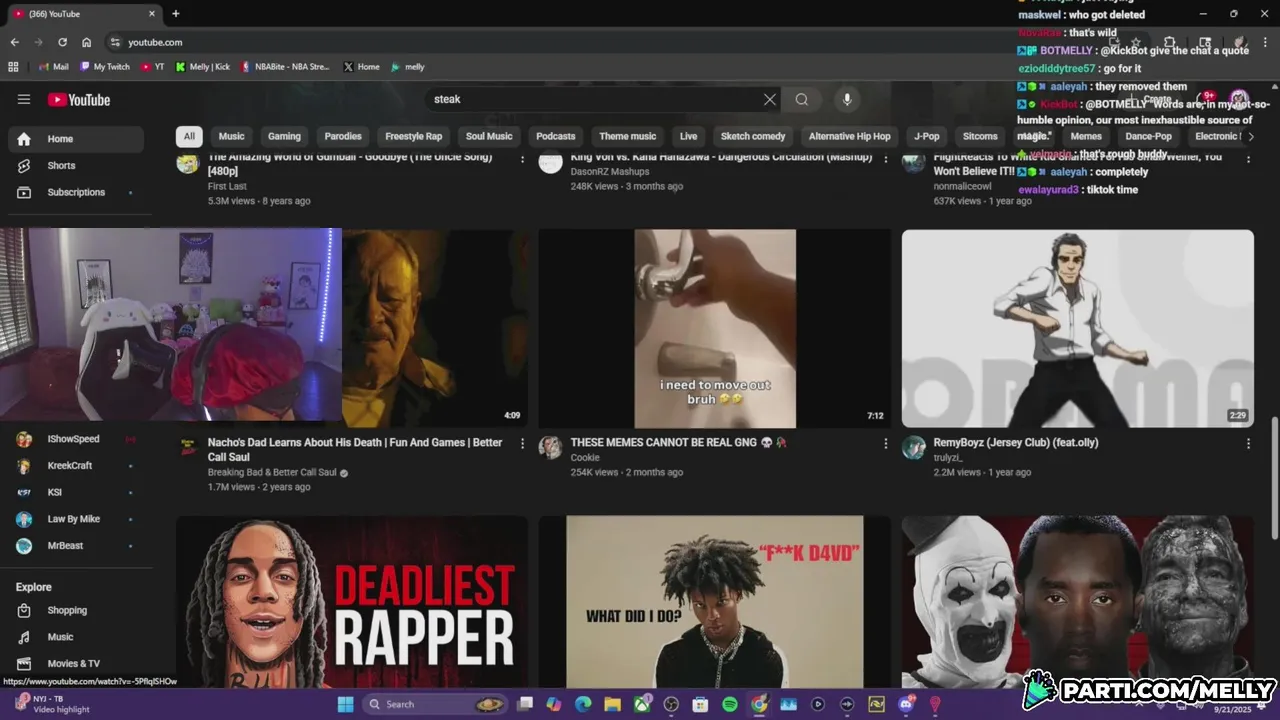Select the 'Music' filter chip

[231, 136]
